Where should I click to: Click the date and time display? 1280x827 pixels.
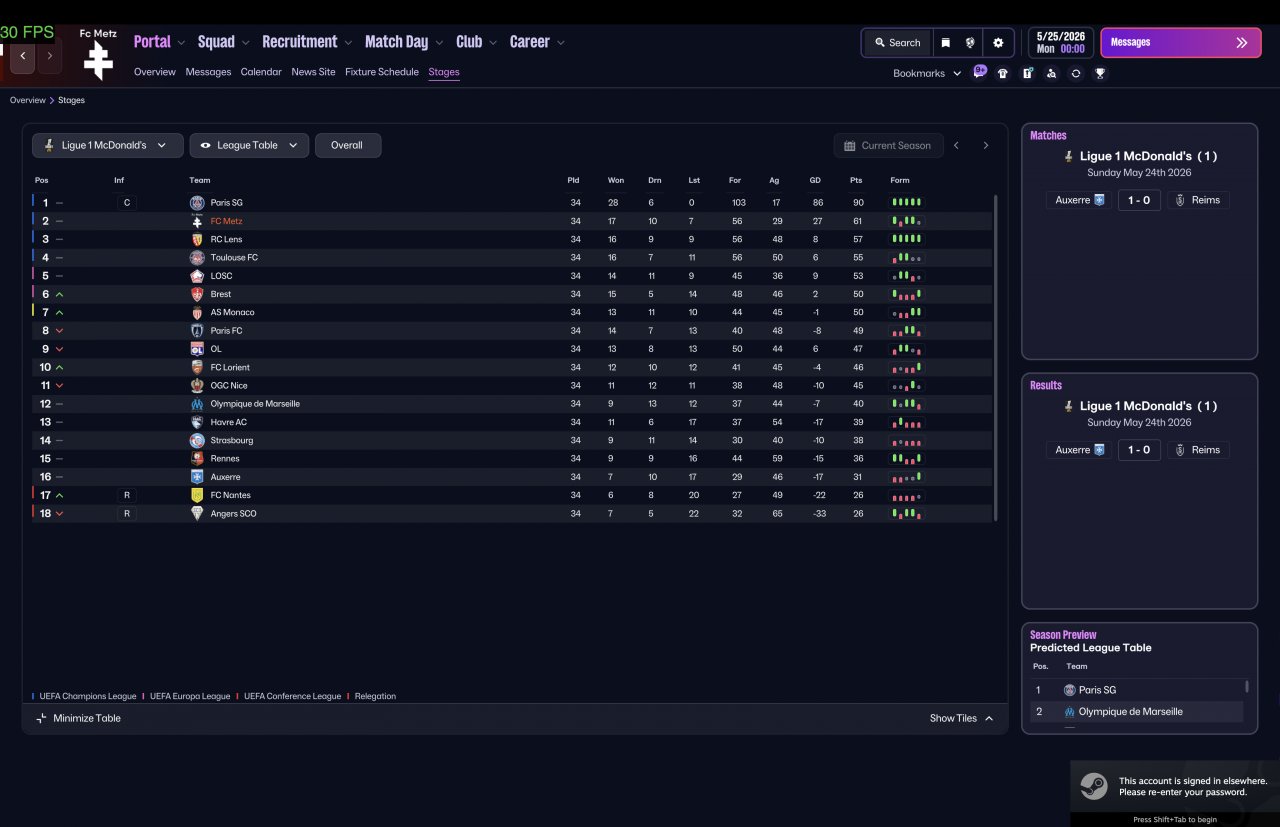1061,43
